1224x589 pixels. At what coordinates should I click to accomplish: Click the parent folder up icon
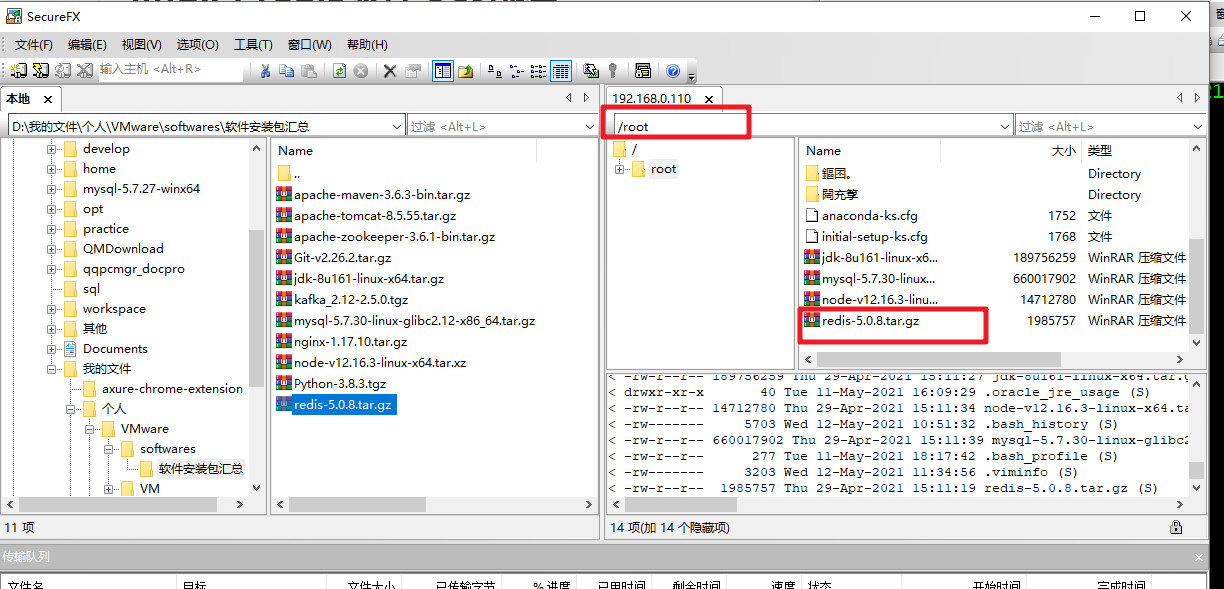pos(466,71)
